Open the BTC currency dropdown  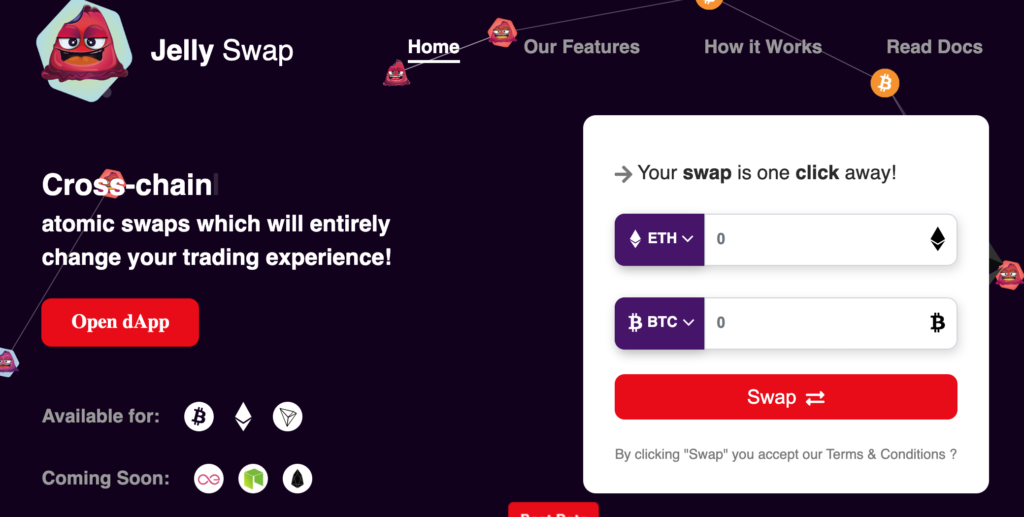point(660,322)
